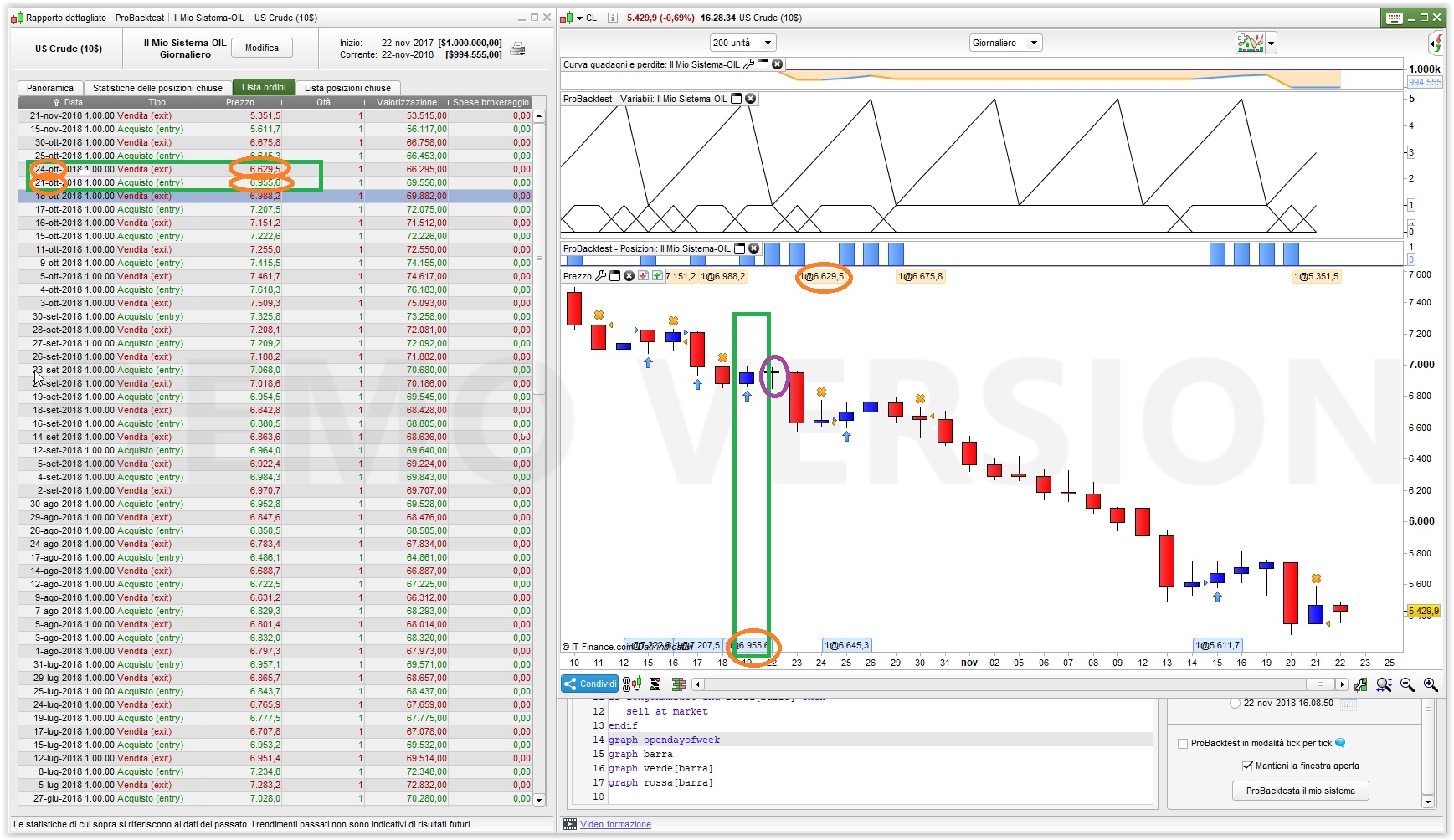This screenshot has height=840, width=1454.
Task: Select the 22-nov-2018 16.08.50 radio button
Action: click(x=1235, y=704)
